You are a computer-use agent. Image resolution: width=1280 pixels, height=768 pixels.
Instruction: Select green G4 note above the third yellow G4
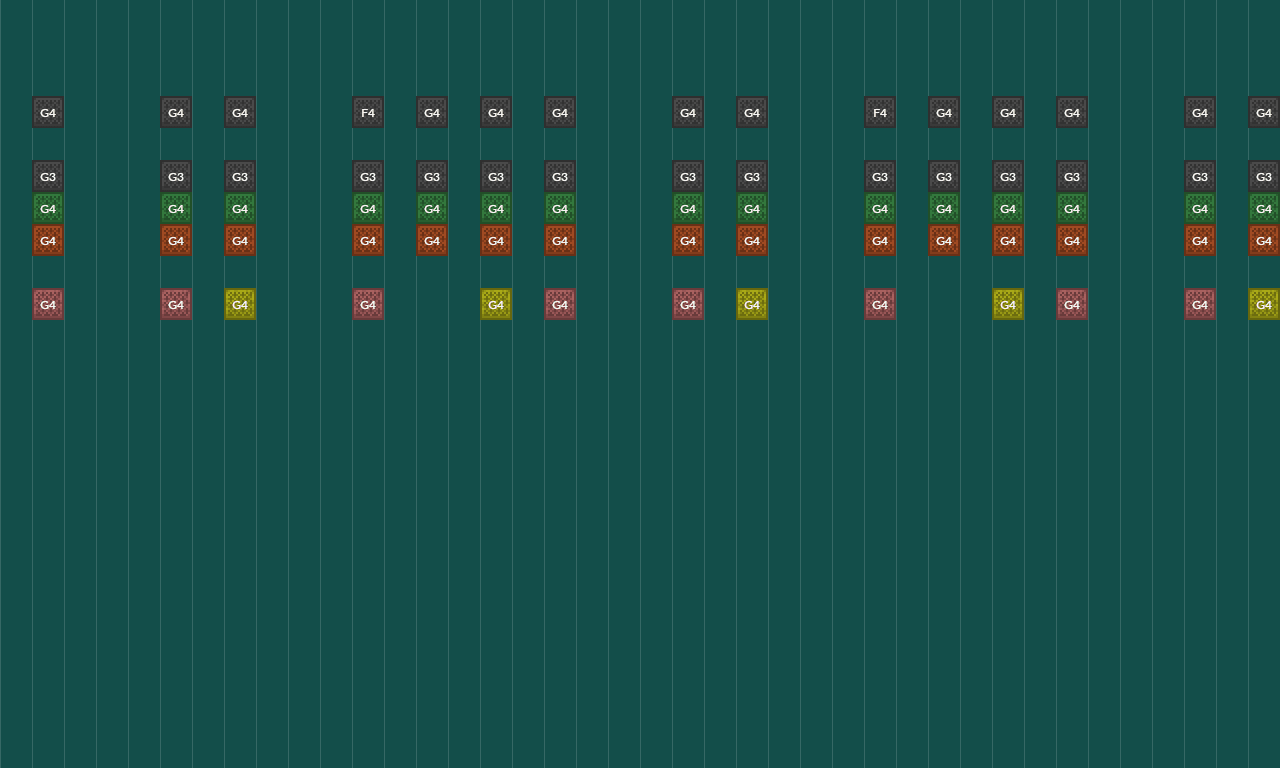(x=752, y=208)
